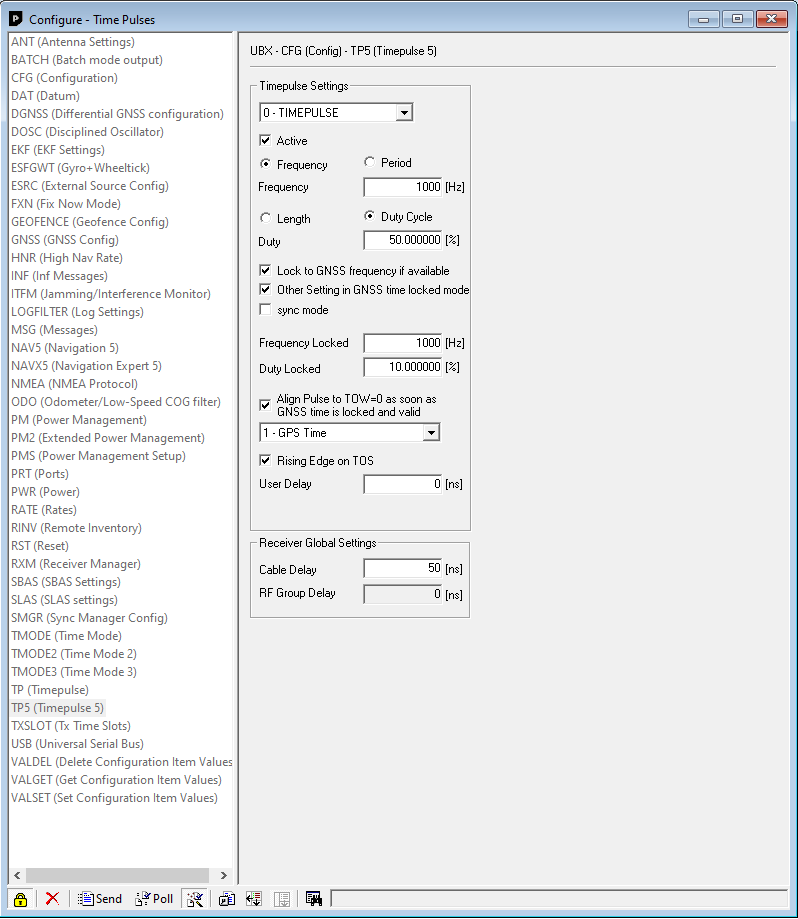This screenshot has height=919, width=798.
Task: Click the Send message button
Action: point(100,898)
